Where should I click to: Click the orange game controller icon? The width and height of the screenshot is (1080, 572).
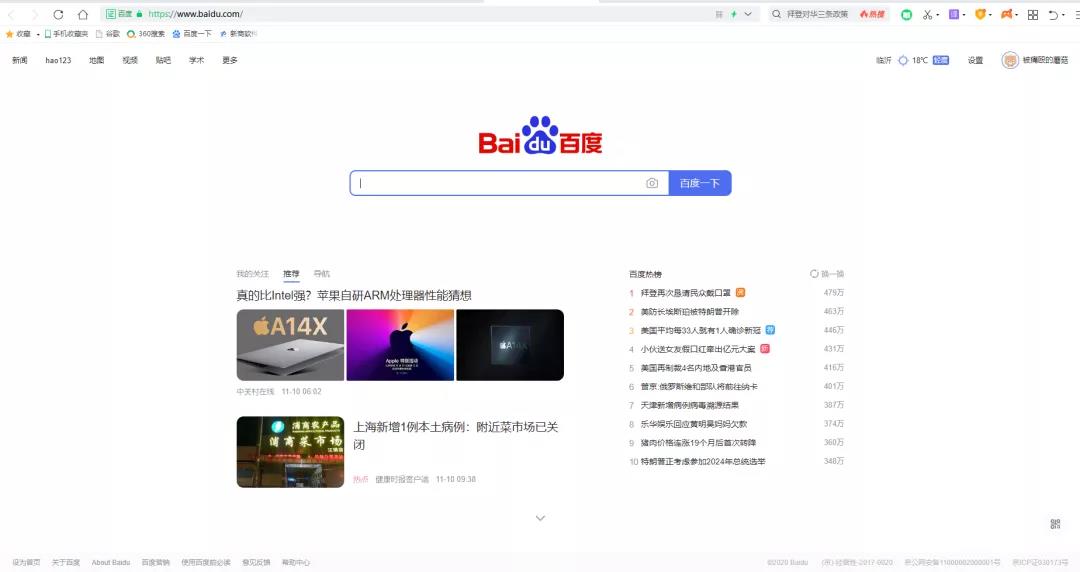(1006, 14)
